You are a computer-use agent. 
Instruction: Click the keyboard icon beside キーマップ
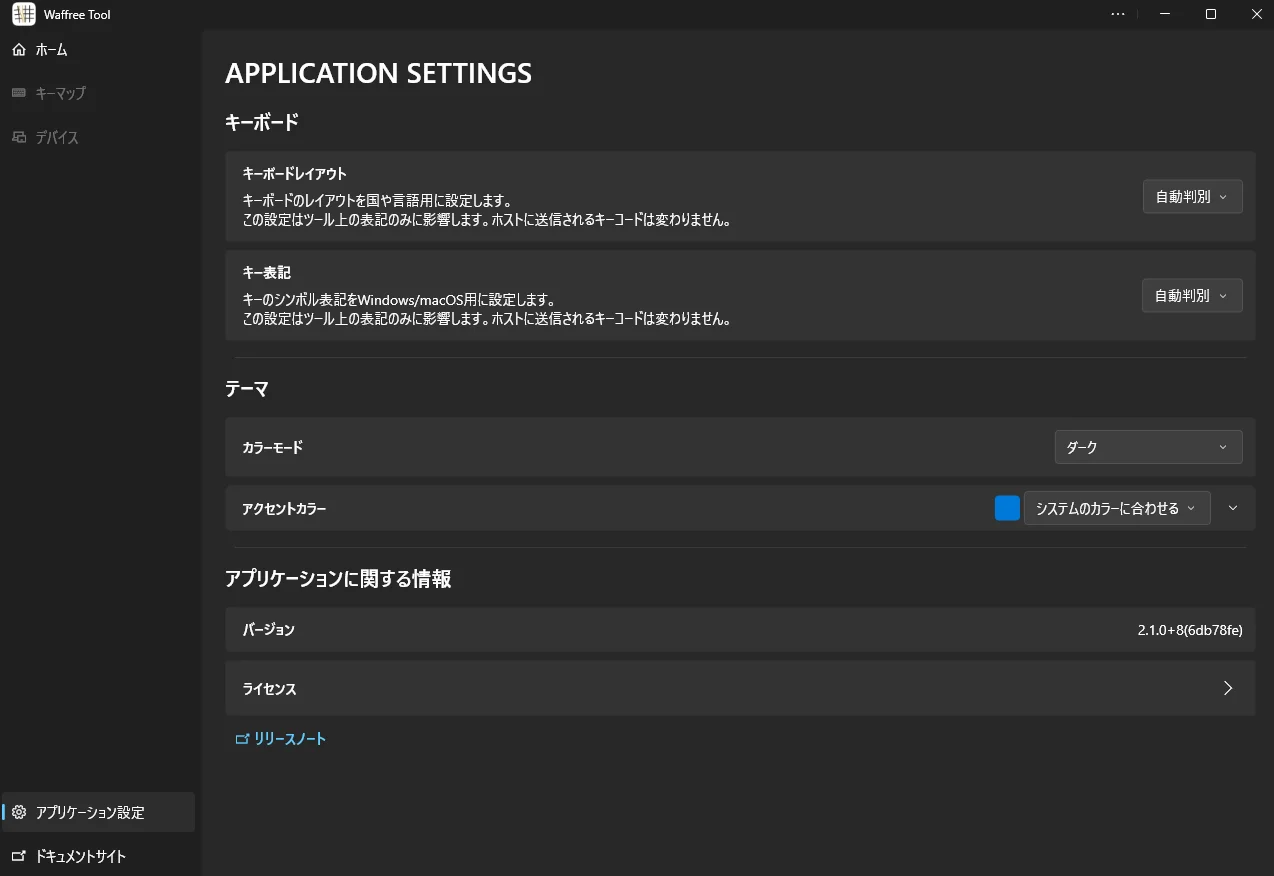click(19, 93)
